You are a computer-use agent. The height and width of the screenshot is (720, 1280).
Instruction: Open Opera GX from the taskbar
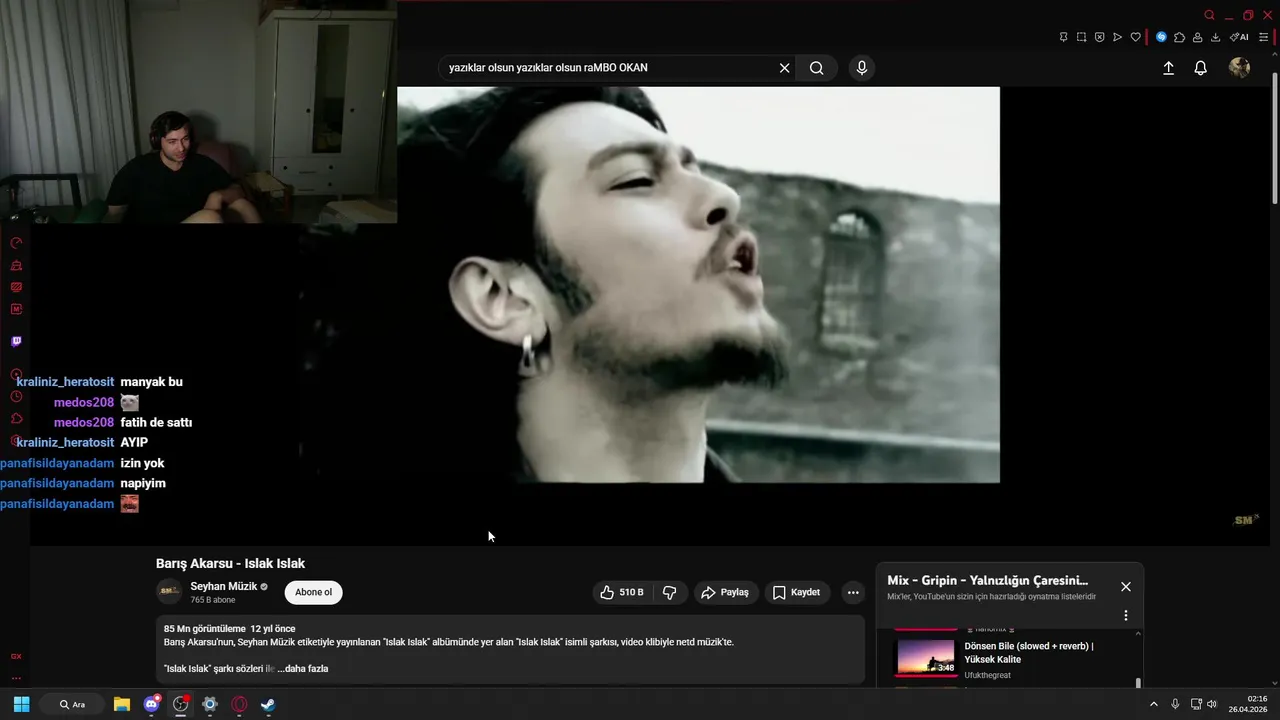[239, 704]
